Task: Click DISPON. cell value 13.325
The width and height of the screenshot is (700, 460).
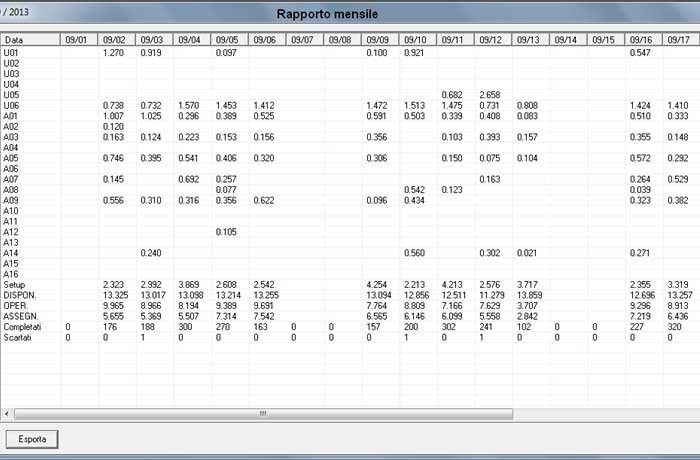Action: (115, 295)
